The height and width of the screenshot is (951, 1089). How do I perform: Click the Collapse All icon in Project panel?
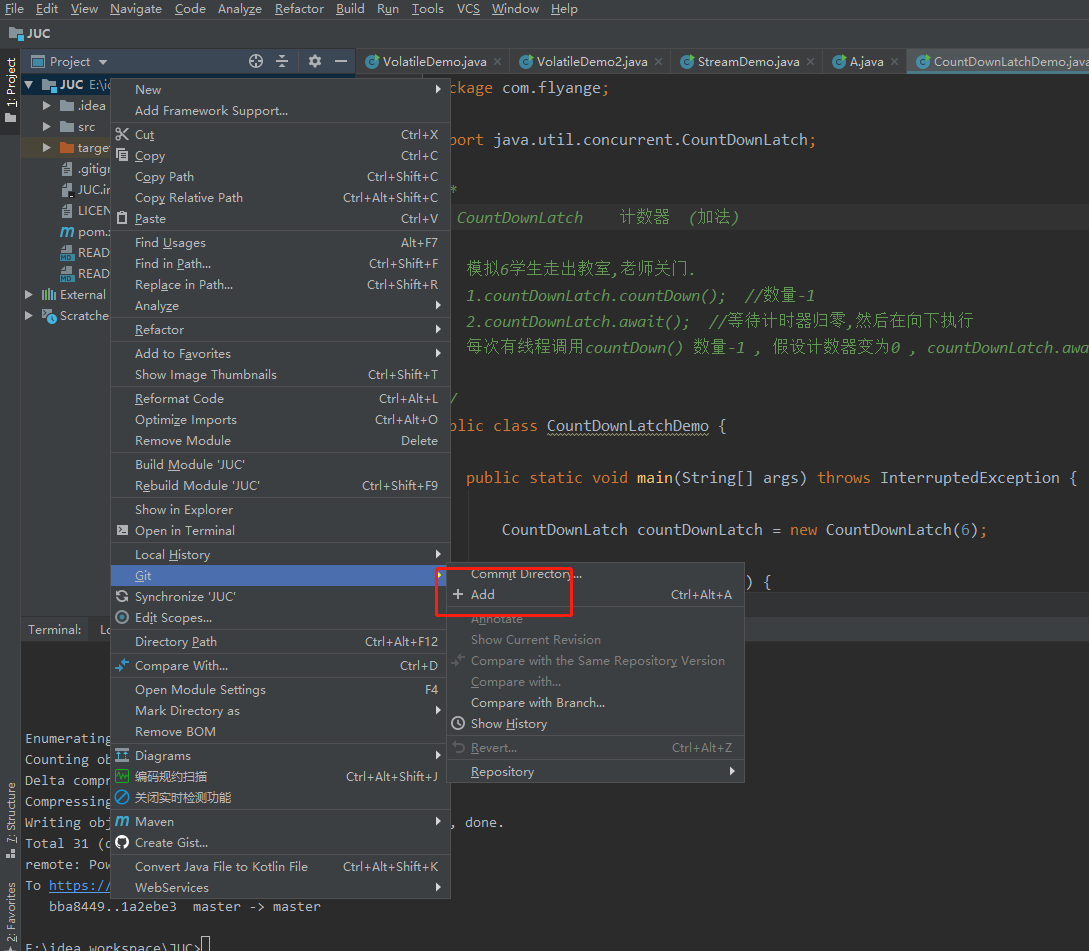pyautogui.click(x=282, y=62)
